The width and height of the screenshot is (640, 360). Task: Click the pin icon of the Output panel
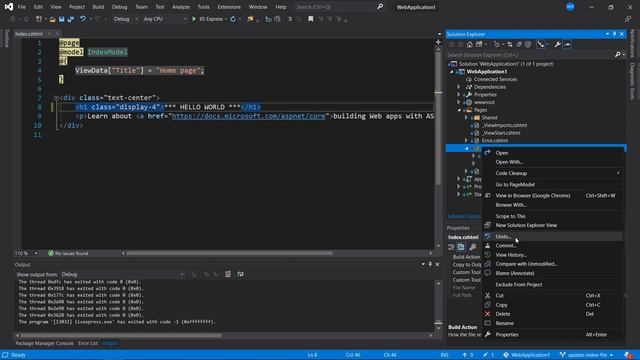coord(430,264)
